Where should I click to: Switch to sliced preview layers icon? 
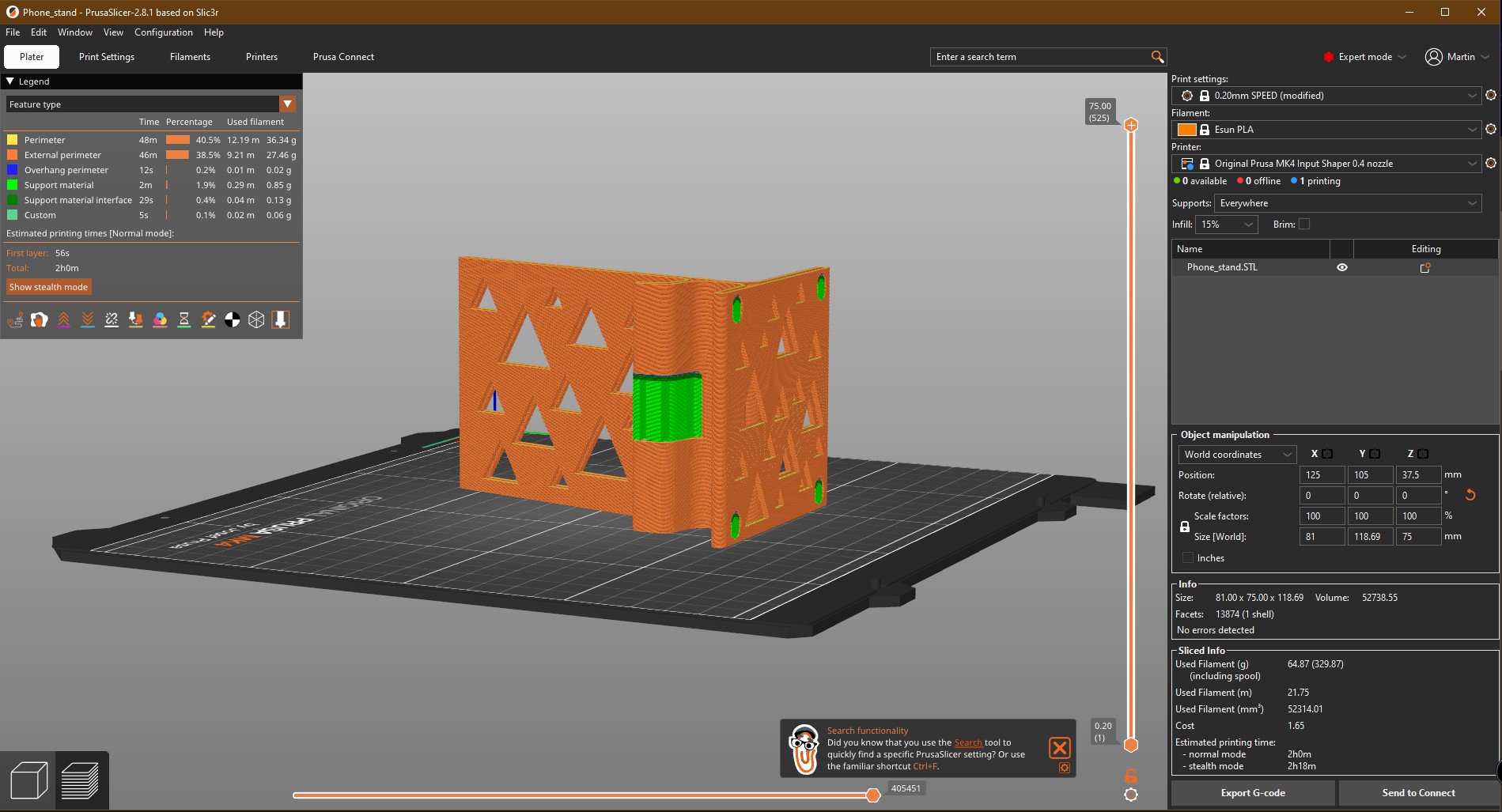(x=79, y=780)
